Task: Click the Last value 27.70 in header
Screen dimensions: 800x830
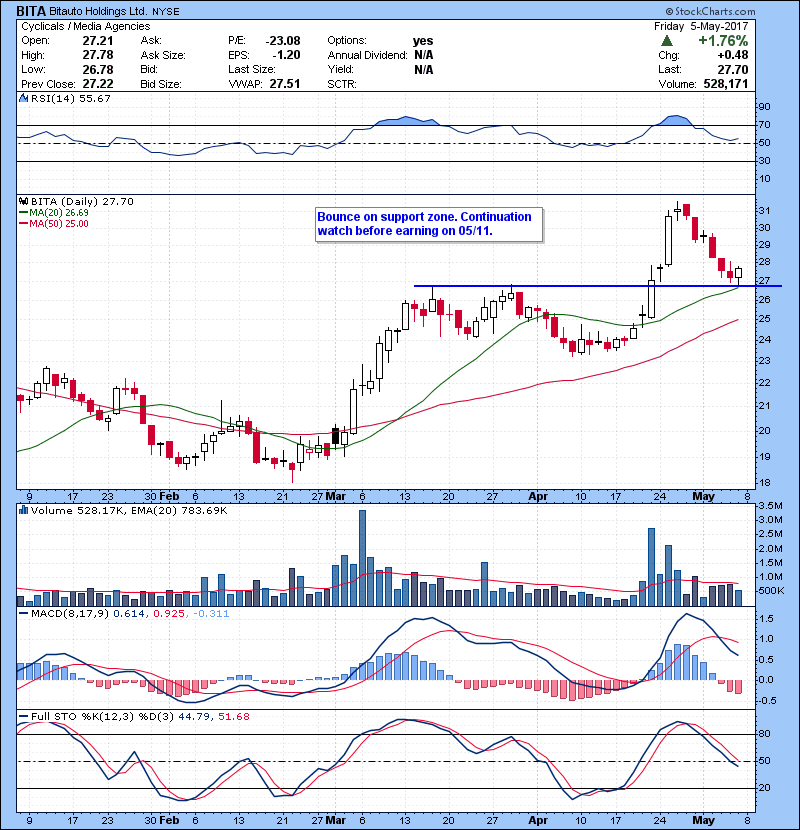Action: point(733,69)
